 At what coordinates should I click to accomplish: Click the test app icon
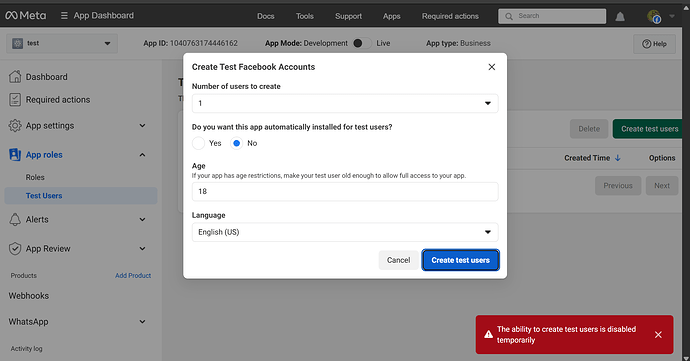(x=18, y=43)
